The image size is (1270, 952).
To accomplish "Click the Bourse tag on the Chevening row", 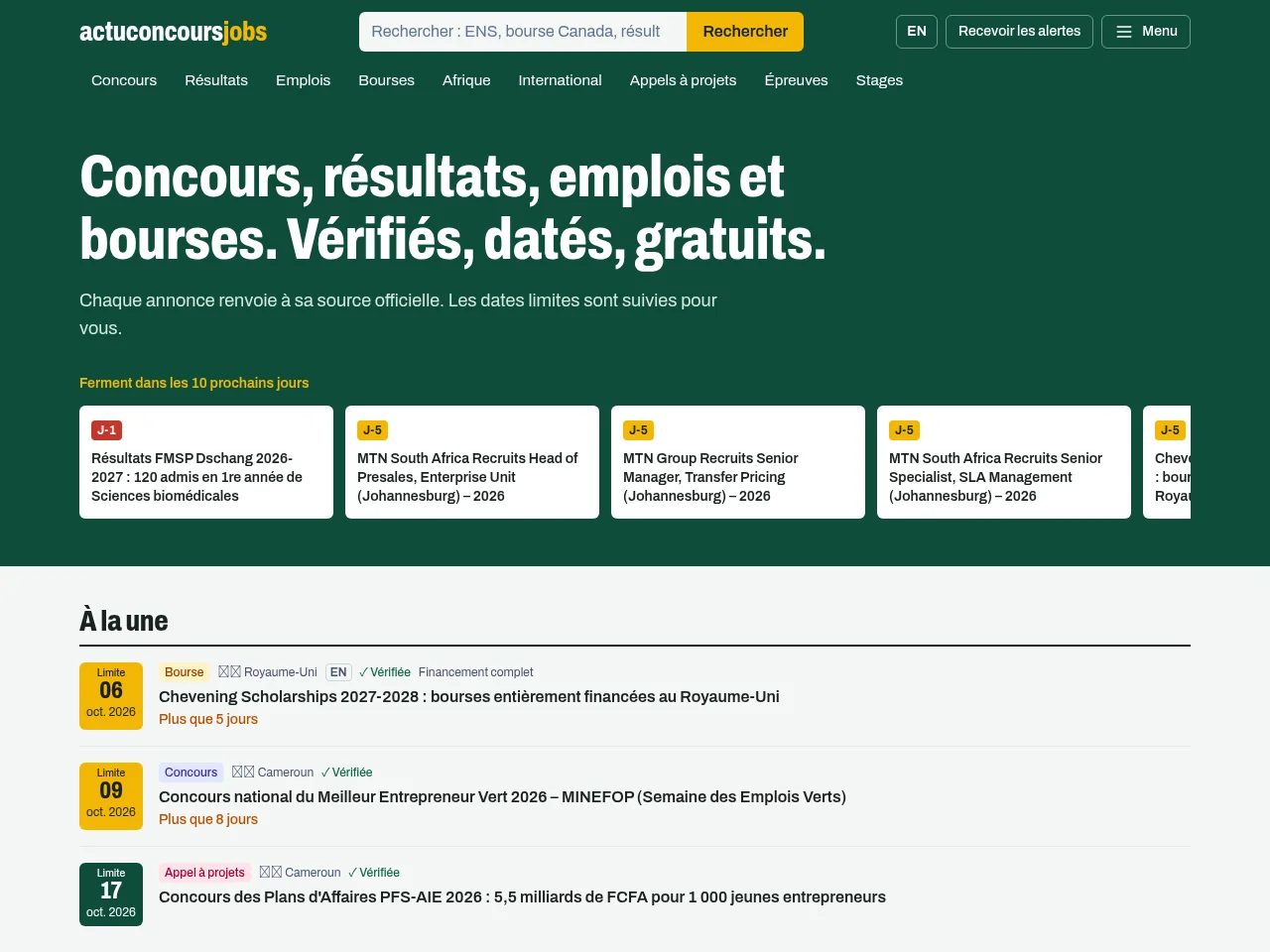I will click(x=184, y=672).
